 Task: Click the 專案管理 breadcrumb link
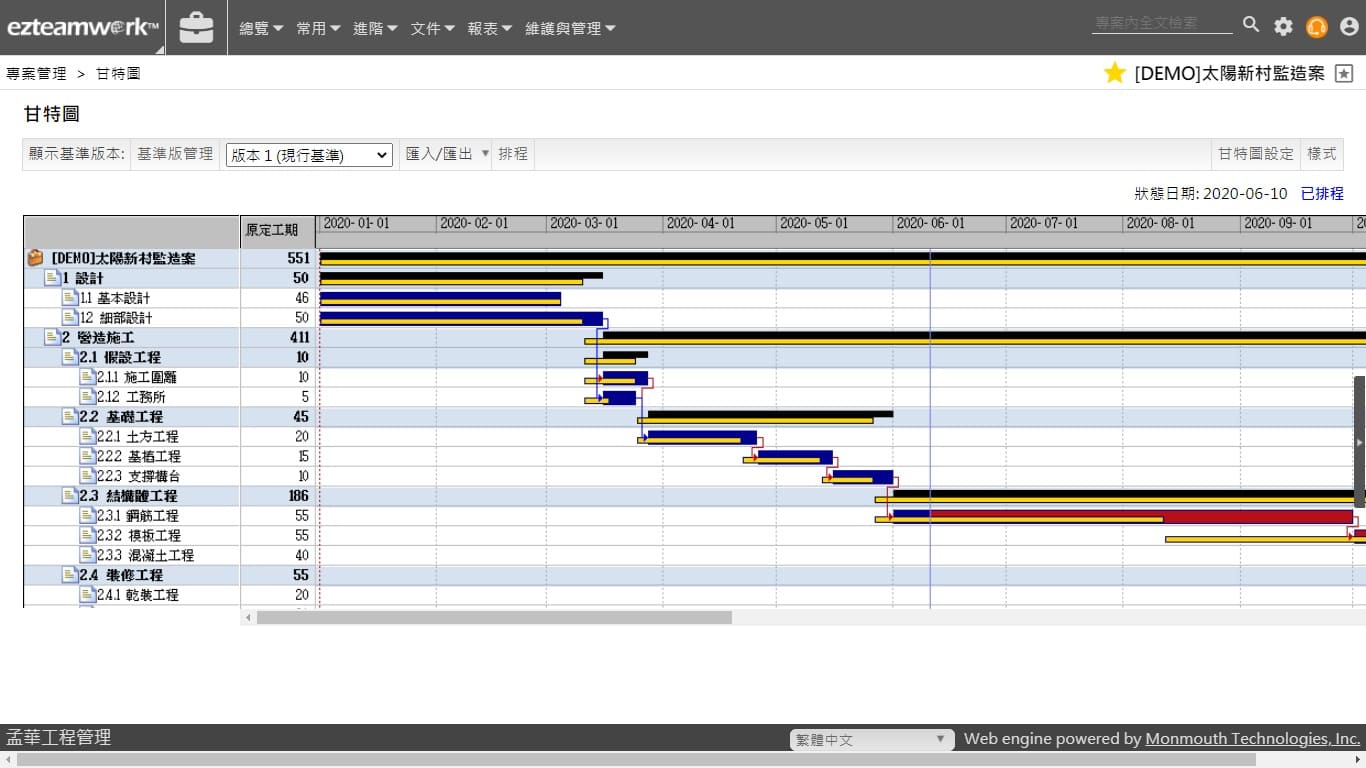click(x=36, y=74)
